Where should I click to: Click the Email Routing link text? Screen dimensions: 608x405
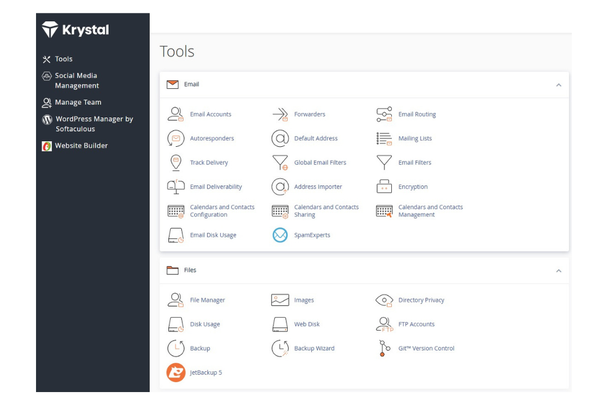(x=417, y=114)
